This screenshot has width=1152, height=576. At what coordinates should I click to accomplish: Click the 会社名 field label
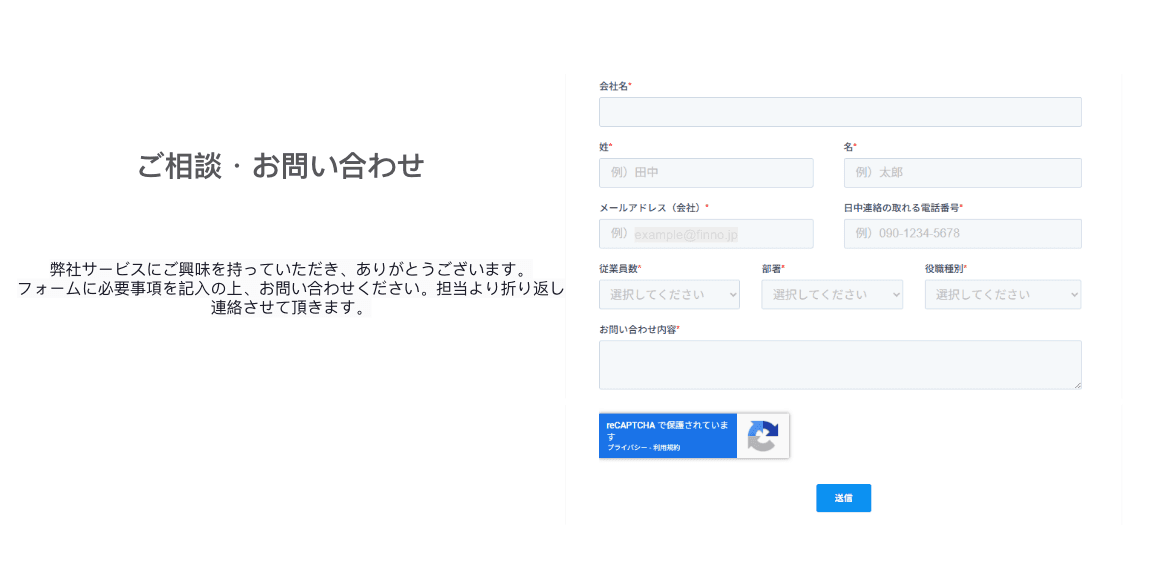tap(614, 86)
